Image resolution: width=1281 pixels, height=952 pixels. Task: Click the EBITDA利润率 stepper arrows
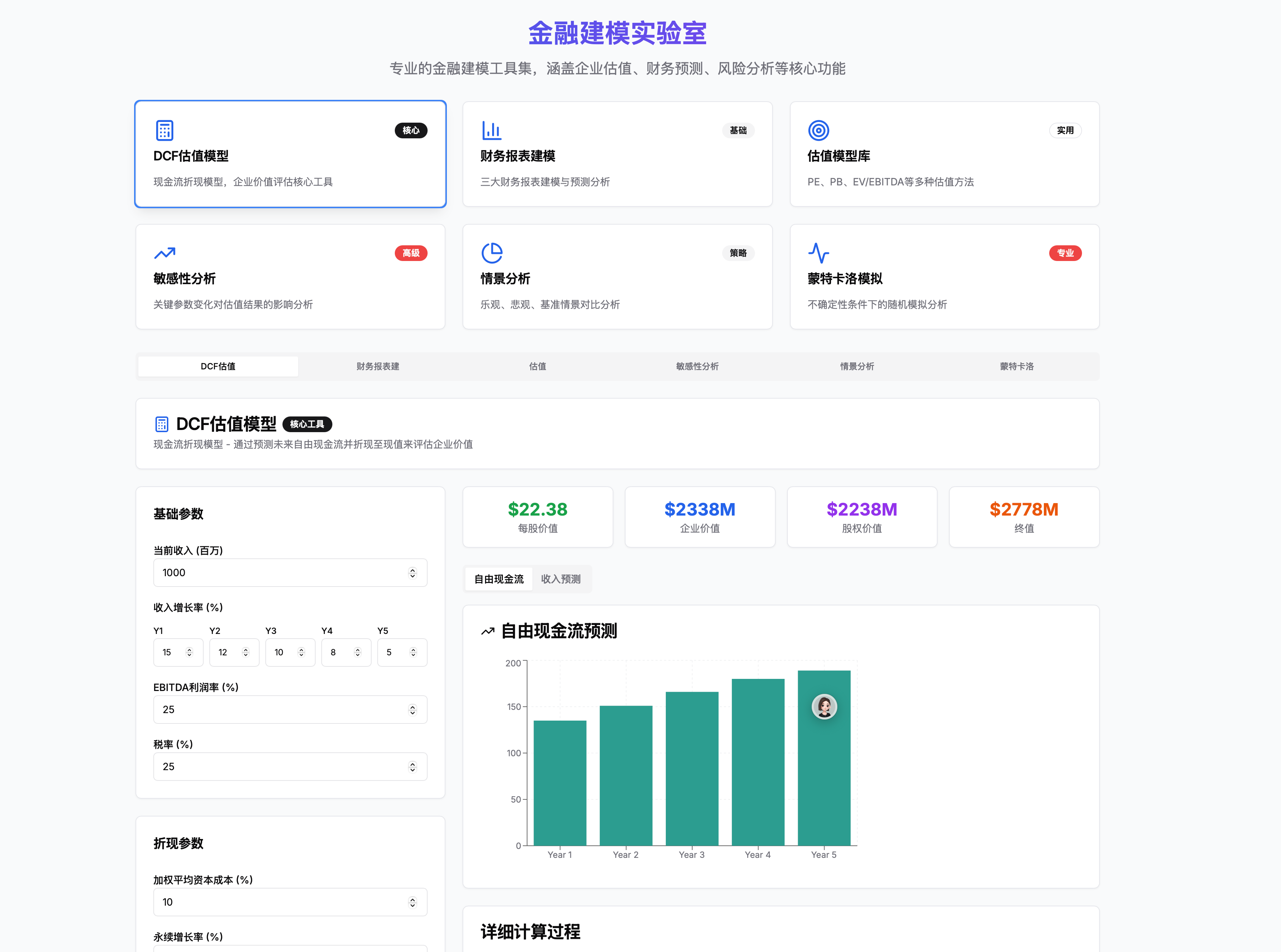412,710
